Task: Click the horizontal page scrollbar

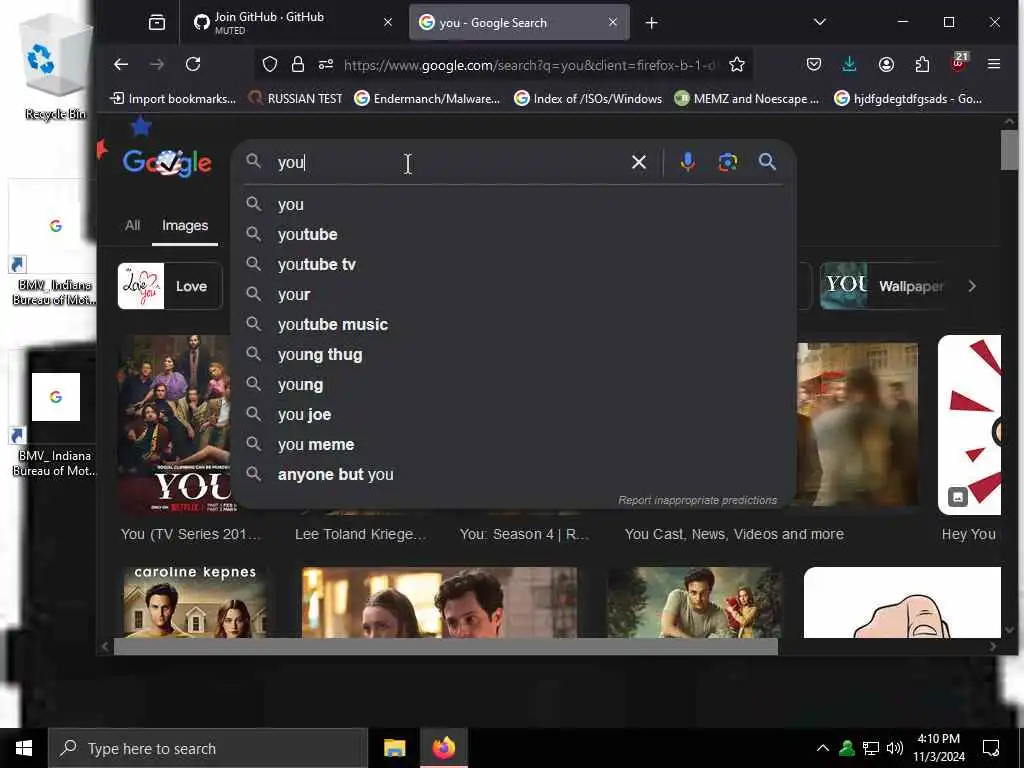Action: [x=446, y=647]
